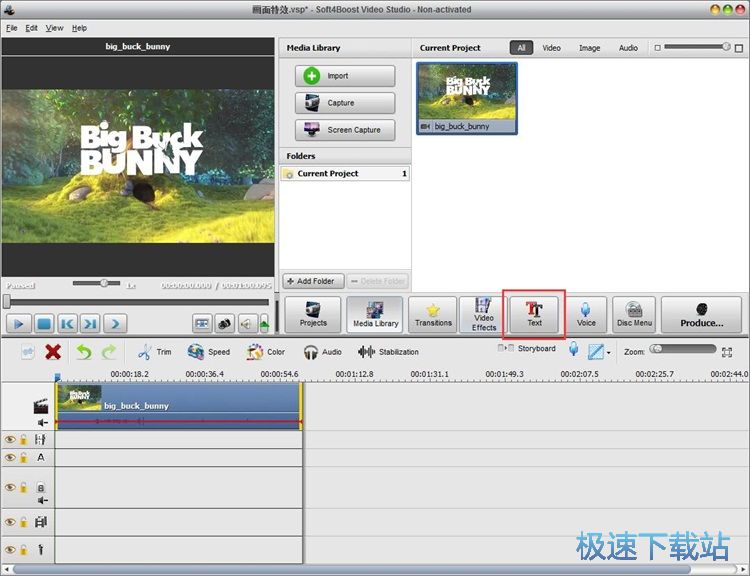Select the big_buck_bunny clip on timeline
Image resolution: width=750 pixels, height=576 pixels.
coord(179,406)
